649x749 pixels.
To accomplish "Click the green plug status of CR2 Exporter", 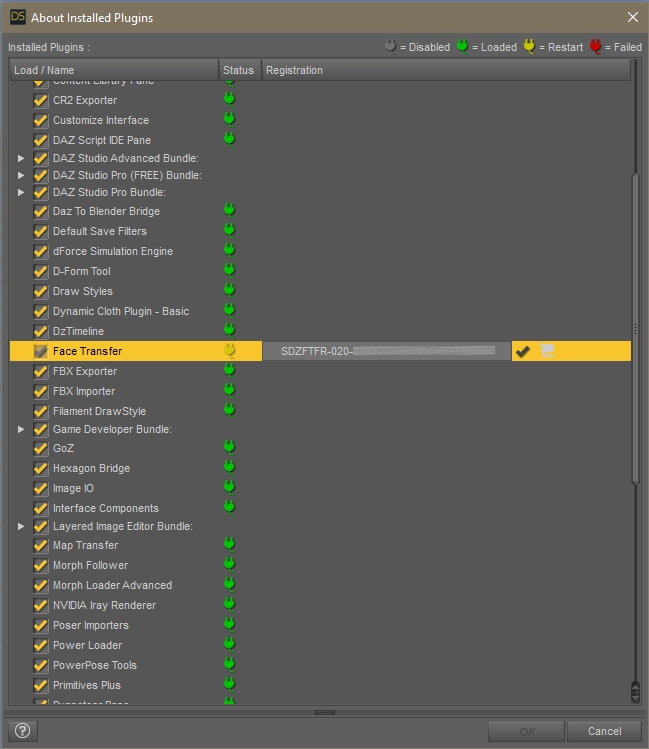I will point(230,99).
